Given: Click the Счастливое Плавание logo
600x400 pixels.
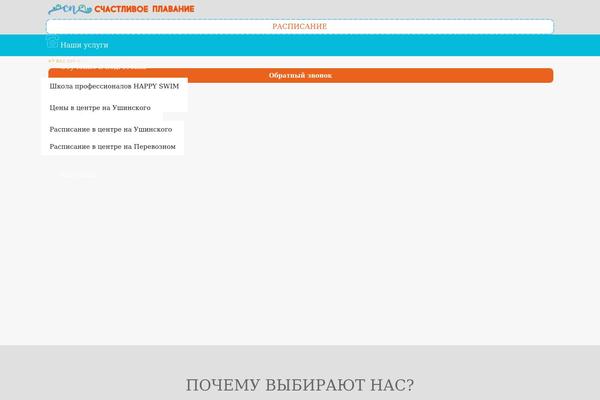Looking at the screenshot, I should (x=121, y=9).
